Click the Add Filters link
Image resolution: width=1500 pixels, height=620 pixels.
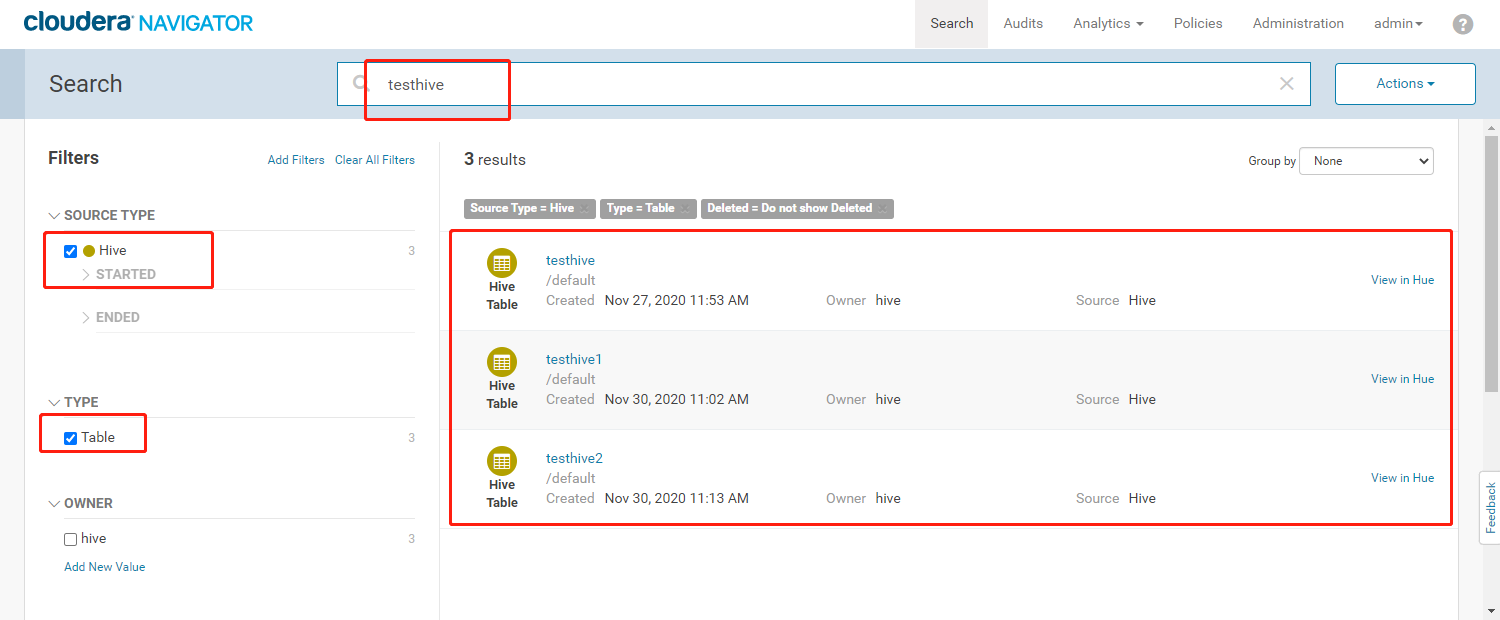point(296,160)
